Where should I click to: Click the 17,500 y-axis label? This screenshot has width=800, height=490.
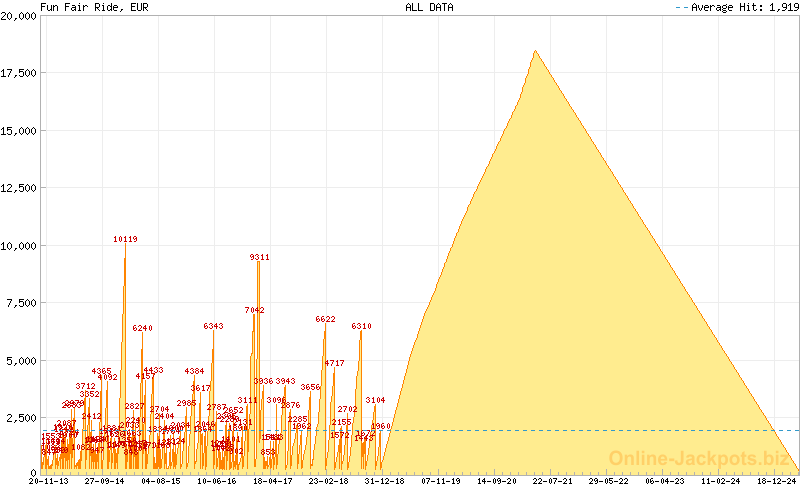(x=18, y=73)
